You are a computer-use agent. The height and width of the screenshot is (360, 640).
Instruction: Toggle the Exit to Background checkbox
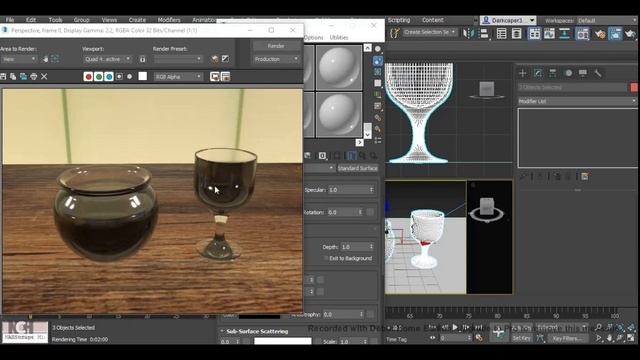[325, 258]
